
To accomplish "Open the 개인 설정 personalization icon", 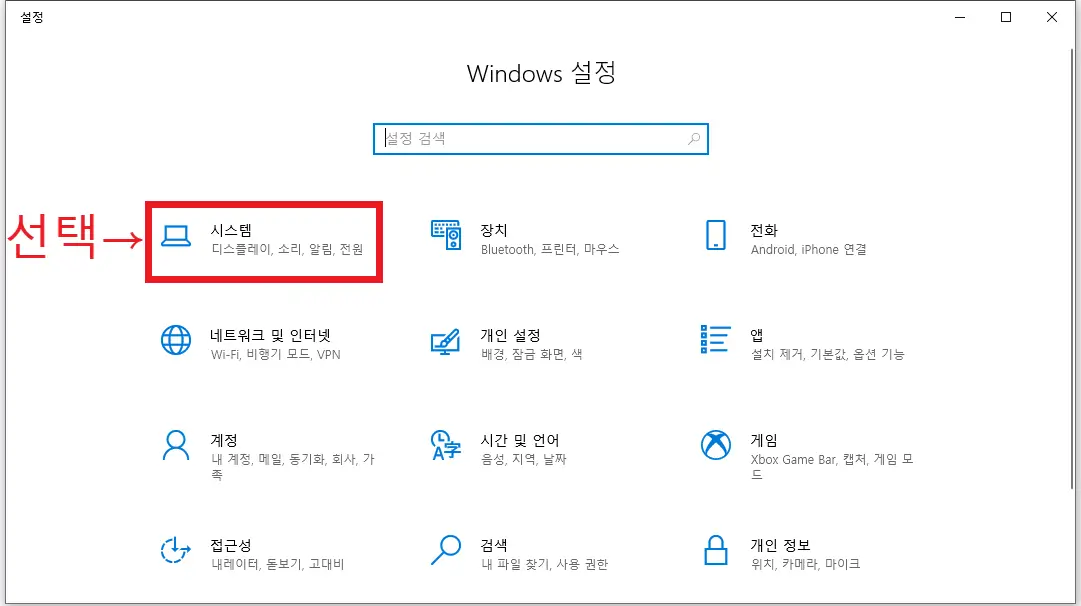I will click(445, 341).
